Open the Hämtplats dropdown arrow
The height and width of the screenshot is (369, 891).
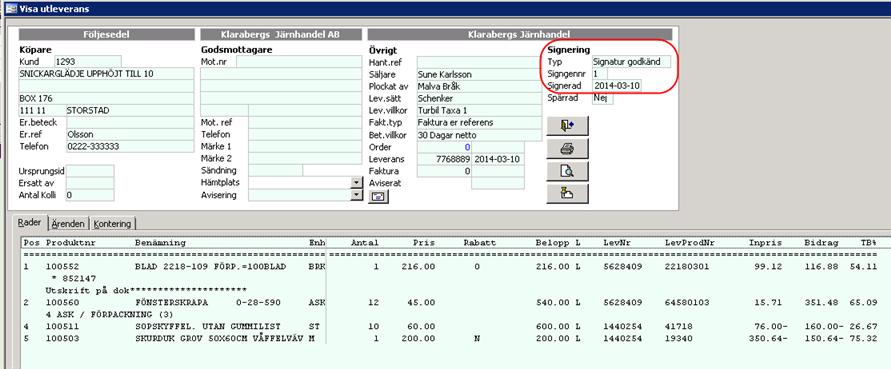click(x=356, y=183)
